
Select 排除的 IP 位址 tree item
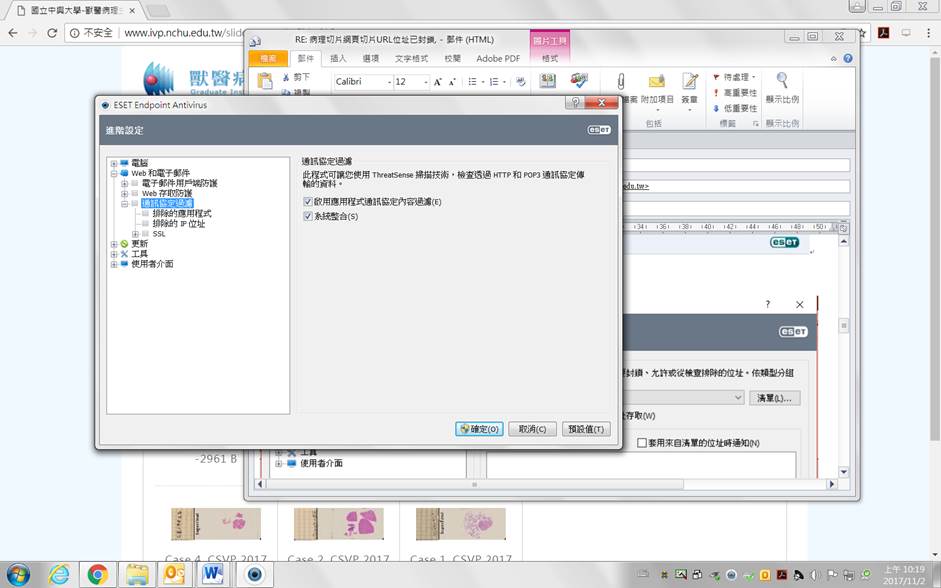coord(179,224)
